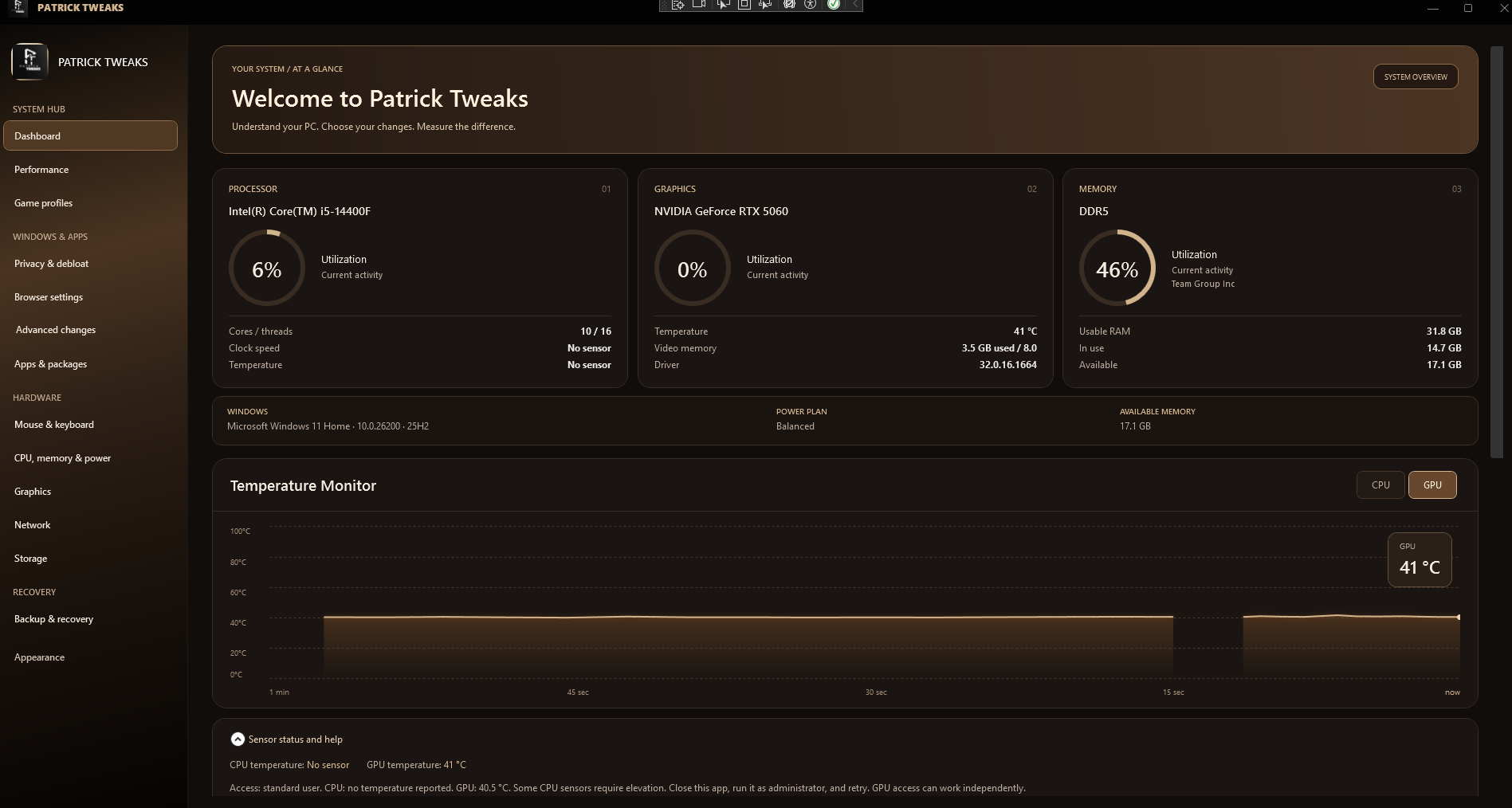Click Usable RAM 31.8 GB value
The height and width of the screenshot is (808, 1512).
(1443, 331)
